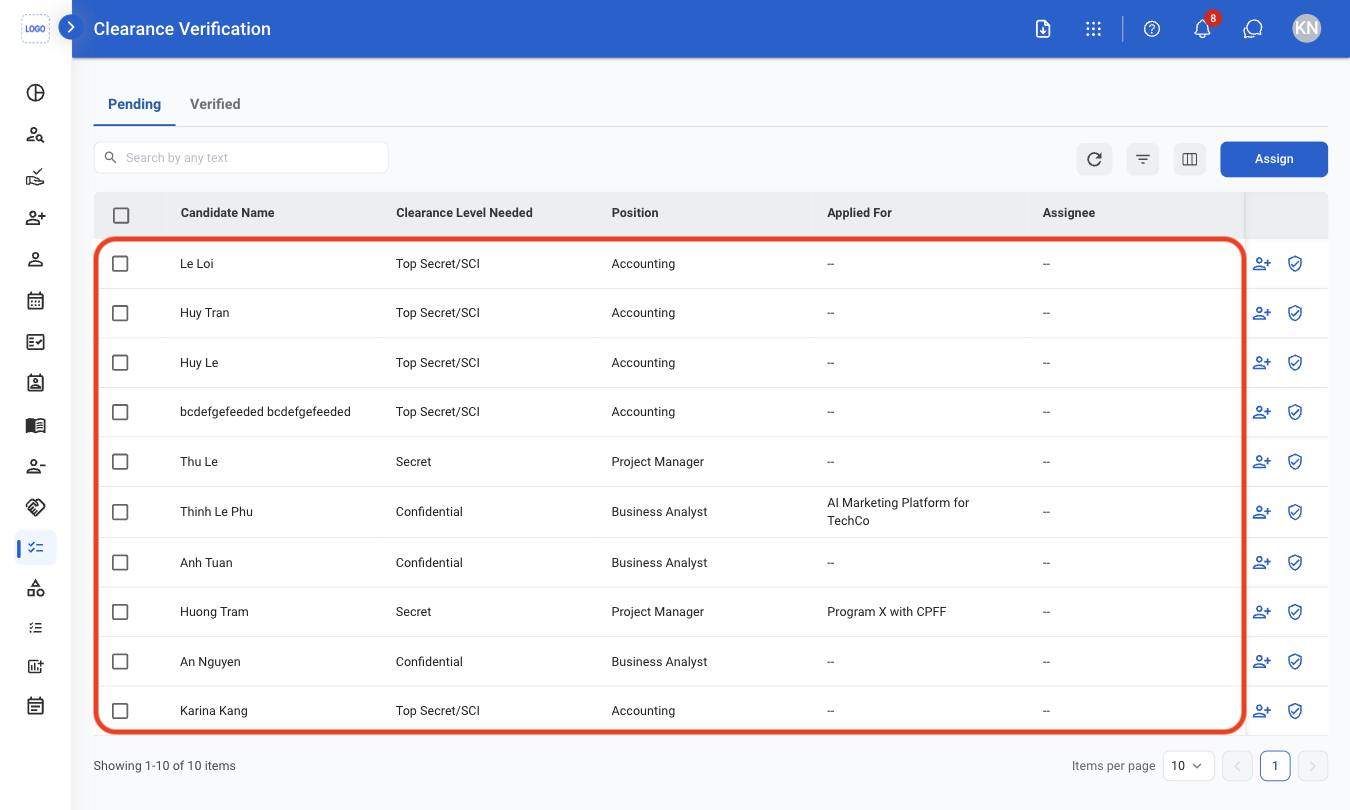Click 'Program X with CPFF' cell
Image resolution: width=1350 pixels, height=810 pixels.
(886, 612)
